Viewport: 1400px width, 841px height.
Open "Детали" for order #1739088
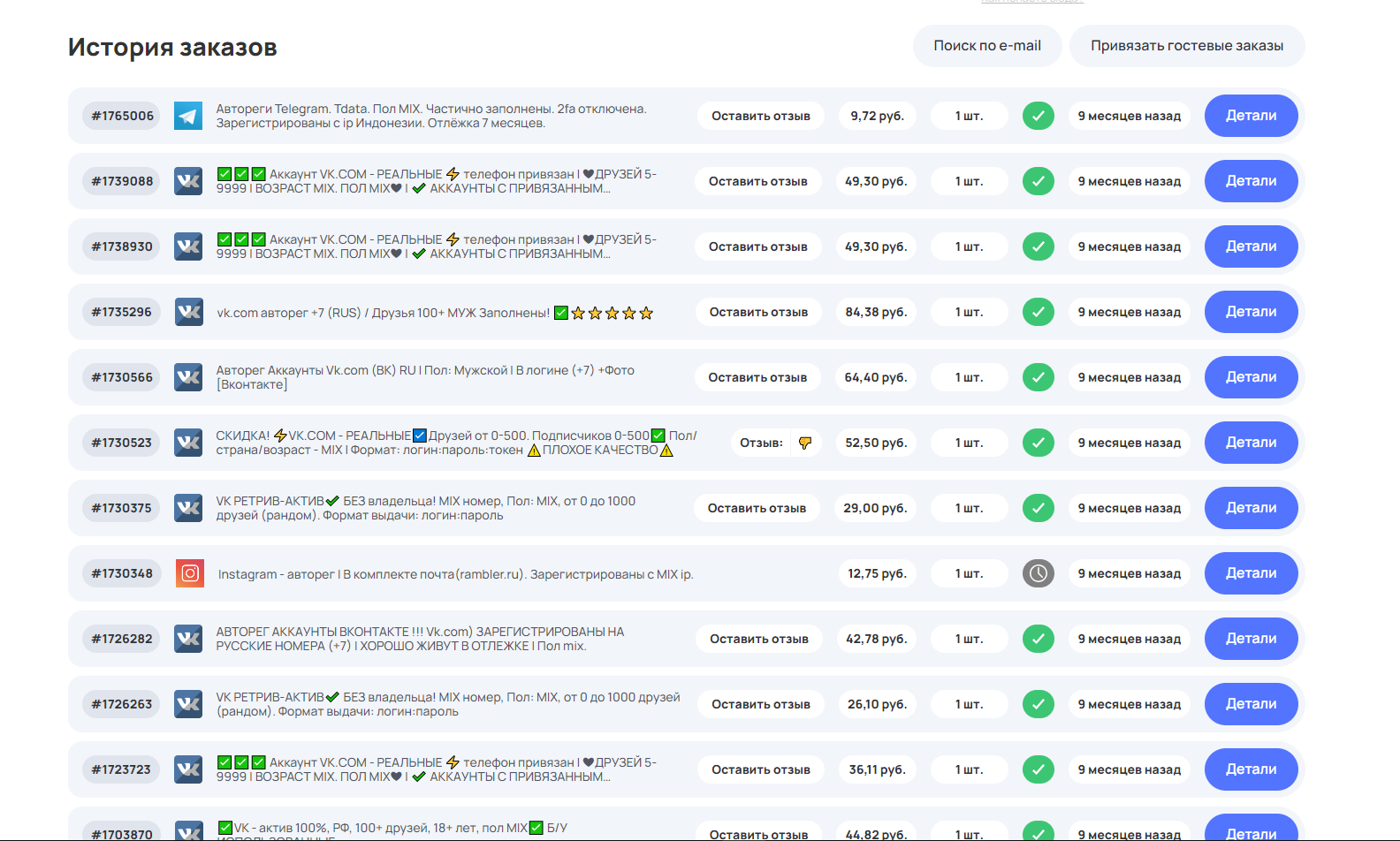1251,181
